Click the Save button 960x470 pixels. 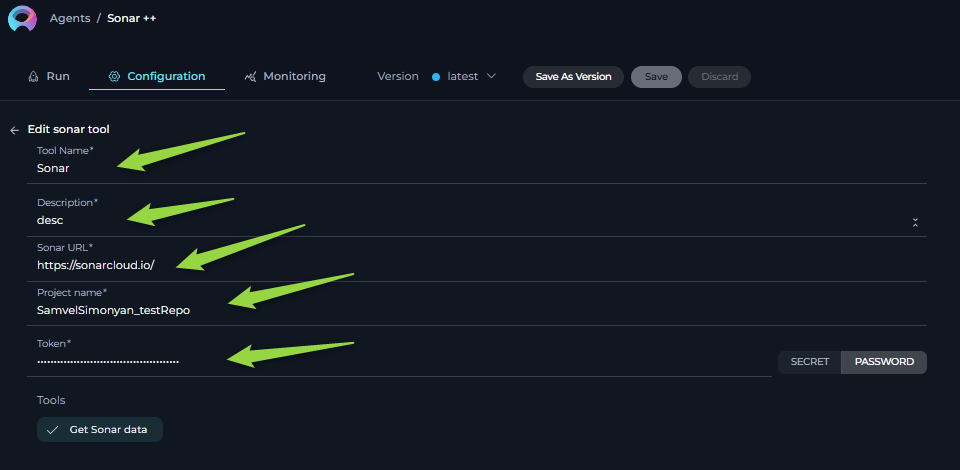pos(656,77)
